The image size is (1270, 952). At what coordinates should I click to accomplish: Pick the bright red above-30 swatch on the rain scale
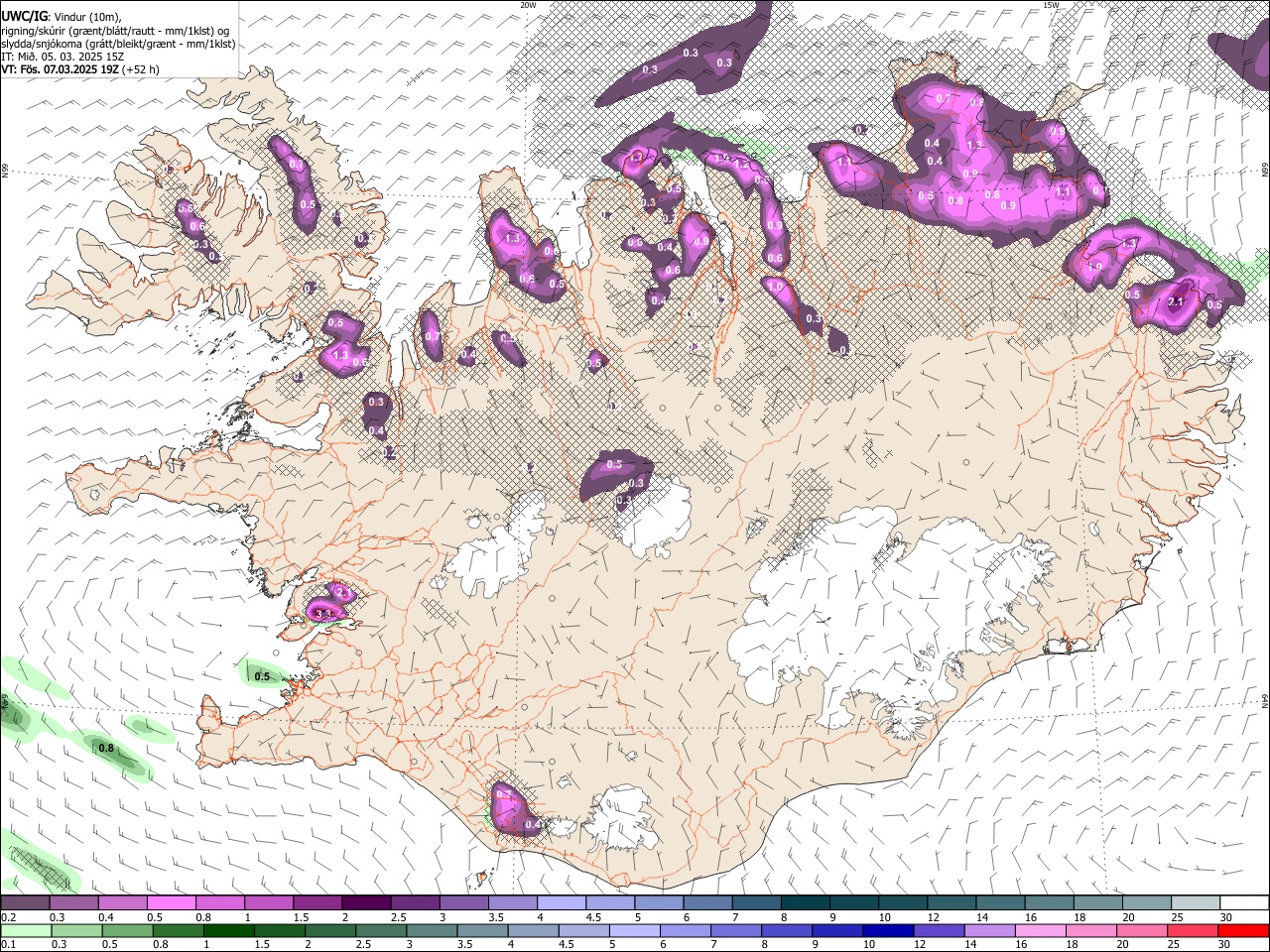tap(1243, 930)
